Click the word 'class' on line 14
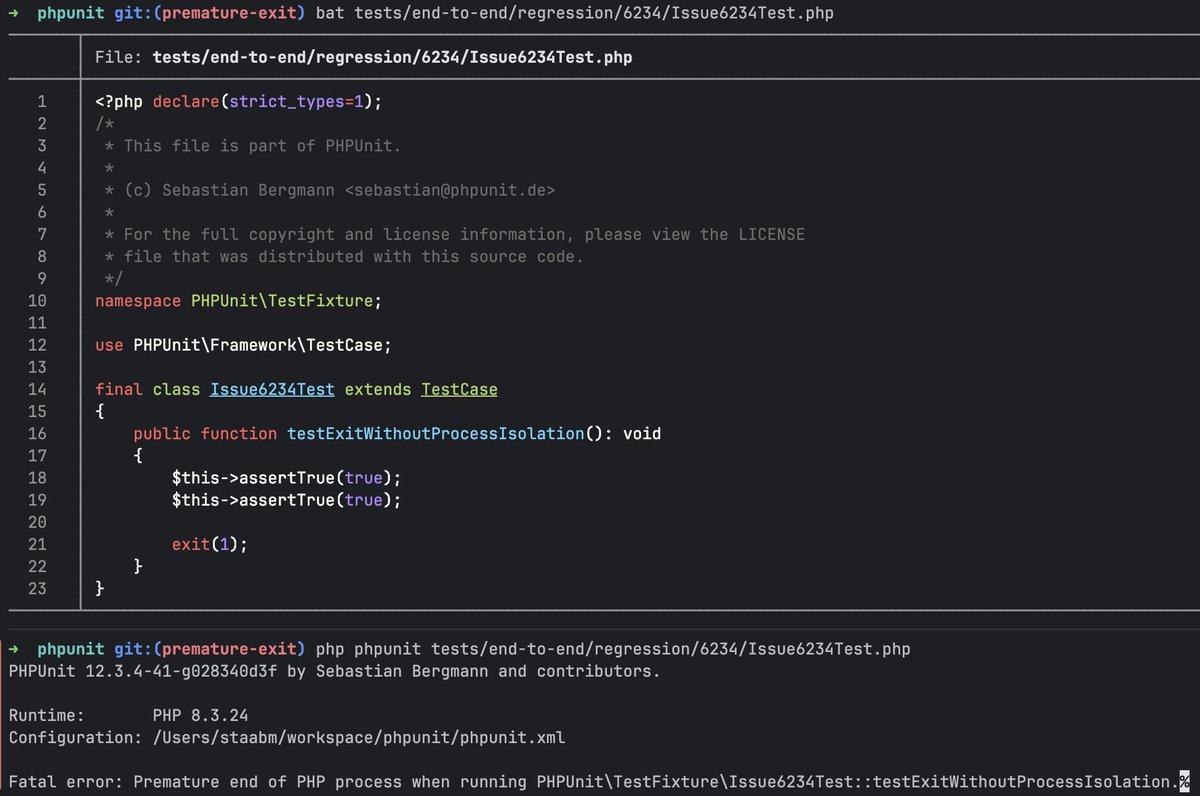Viewport: 1200px width, 796px height. point(176,389)
